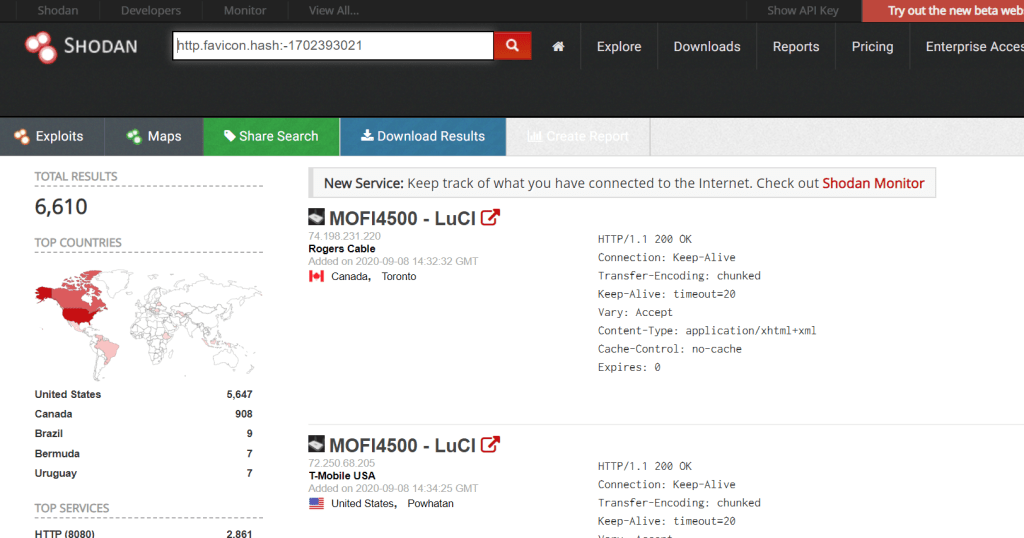Click the United States flag icon
1024x538 pixels.
tap(316, 503)
